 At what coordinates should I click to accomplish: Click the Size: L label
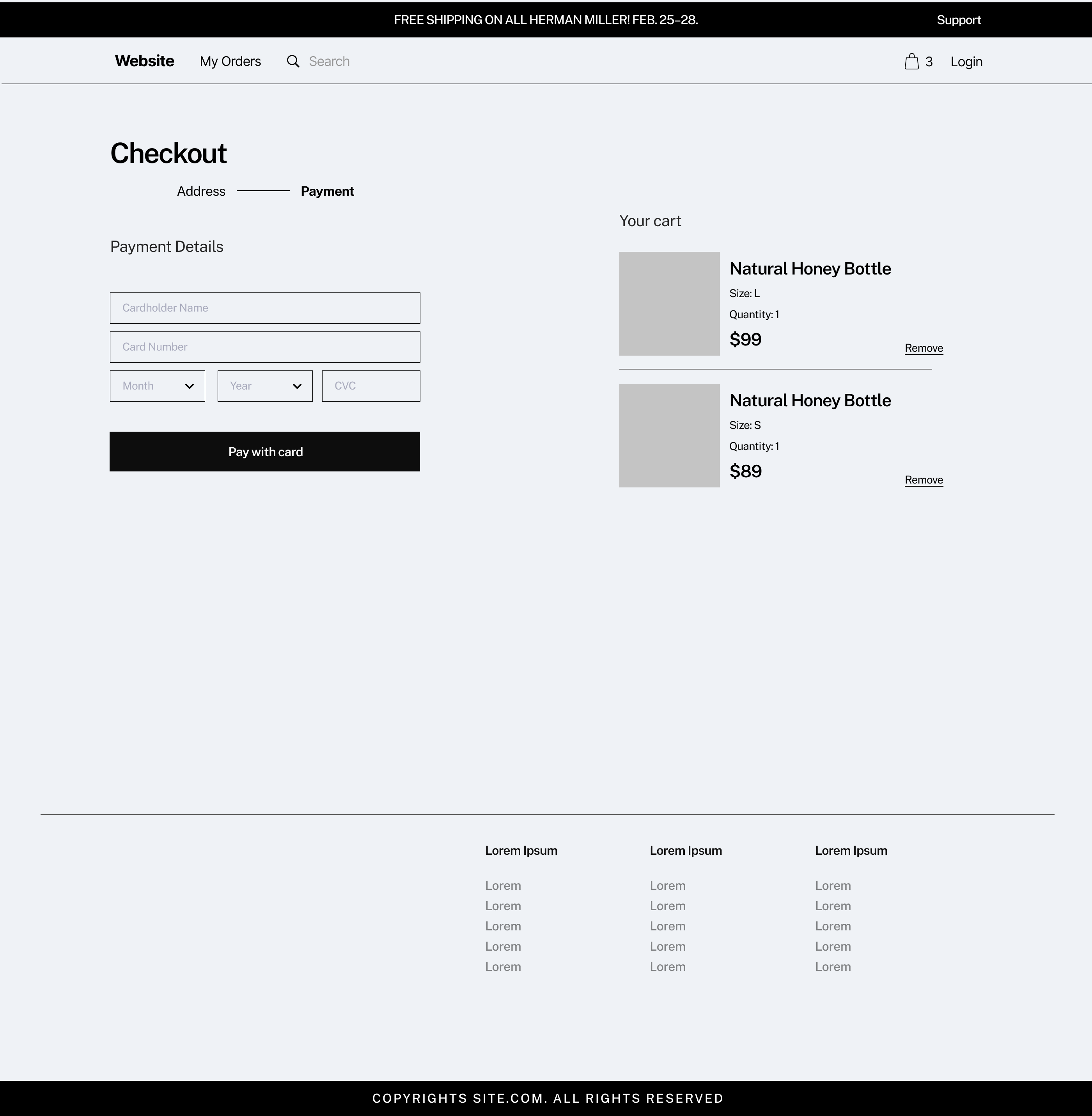(745, 294)
